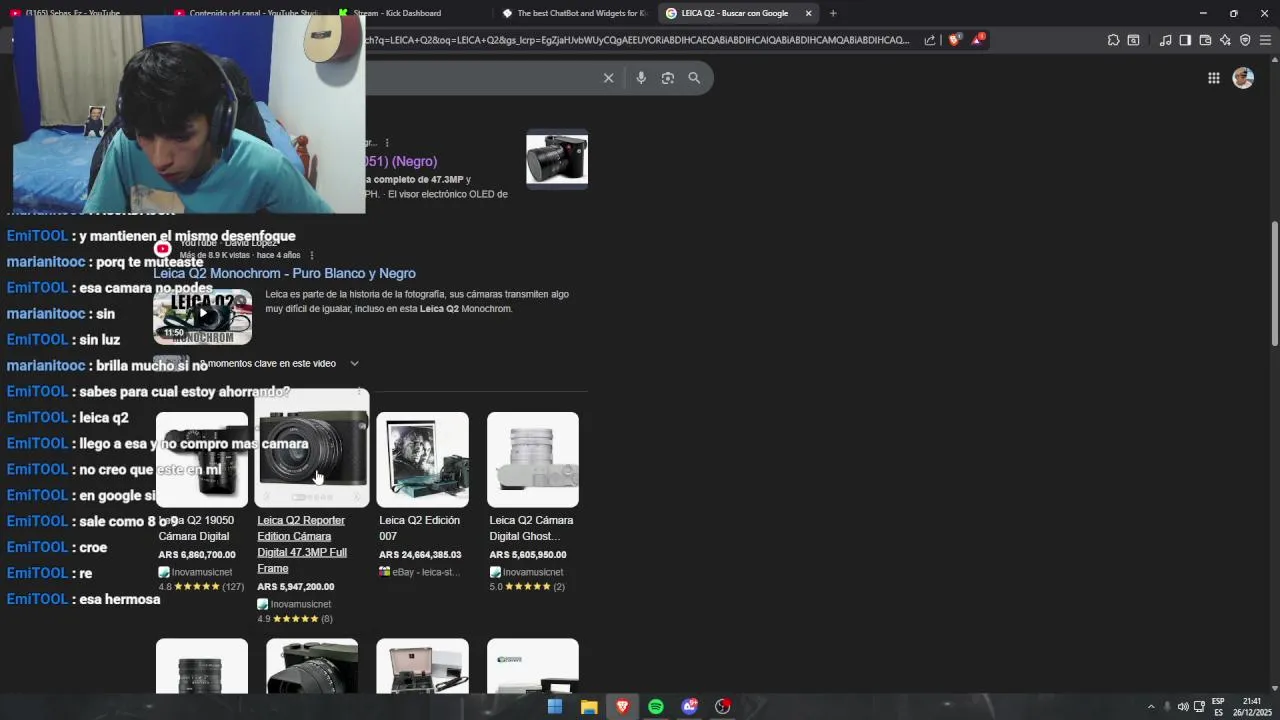Click the page vertical scrollbar thumb
The height and width of the screenshot is (720, 1280).
pyautogui.click(x=1275, y=283)
